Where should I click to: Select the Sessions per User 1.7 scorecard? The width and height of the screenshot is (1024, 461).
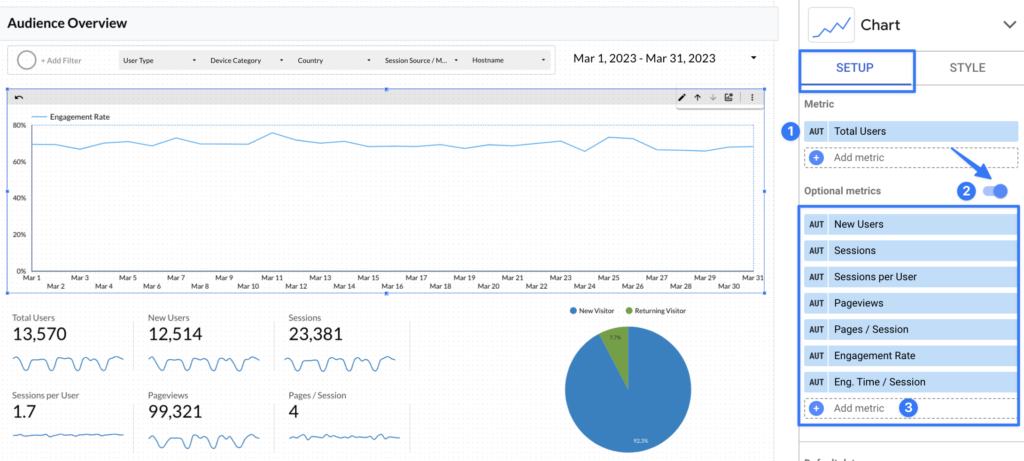pos(69,419)
